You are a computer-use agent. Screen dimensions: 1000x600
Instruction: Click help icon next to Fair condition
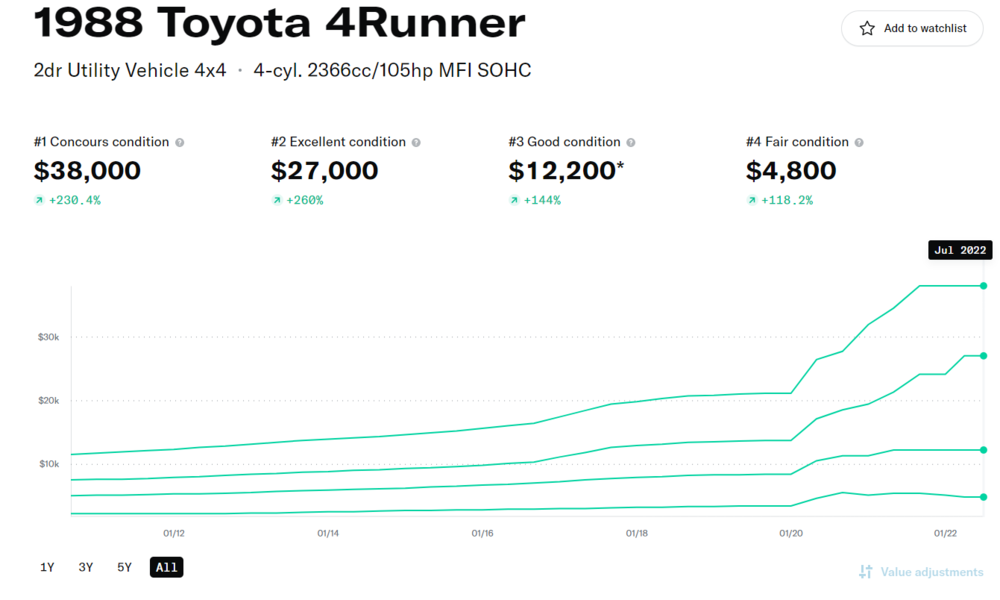tap(859, 143)
